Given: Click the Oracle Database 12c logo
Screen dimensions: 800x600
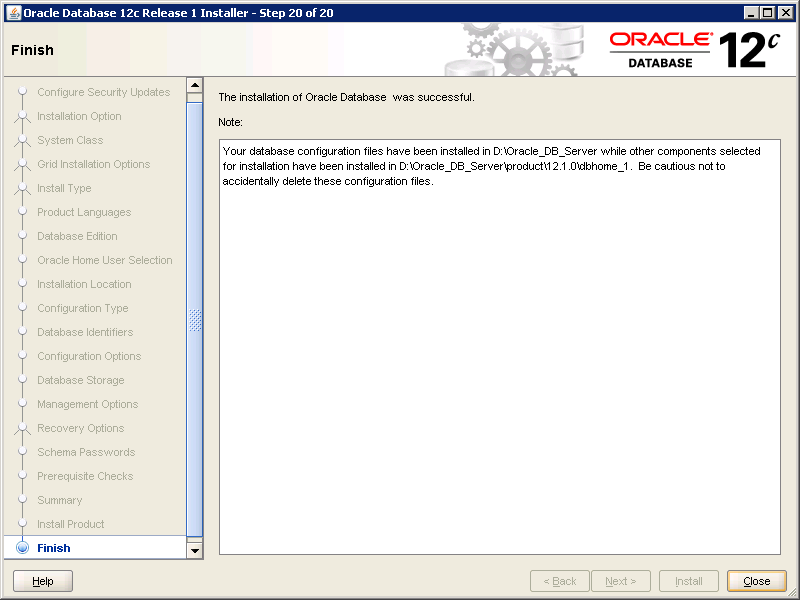Looking at the screenshot, I should [695, 50].
